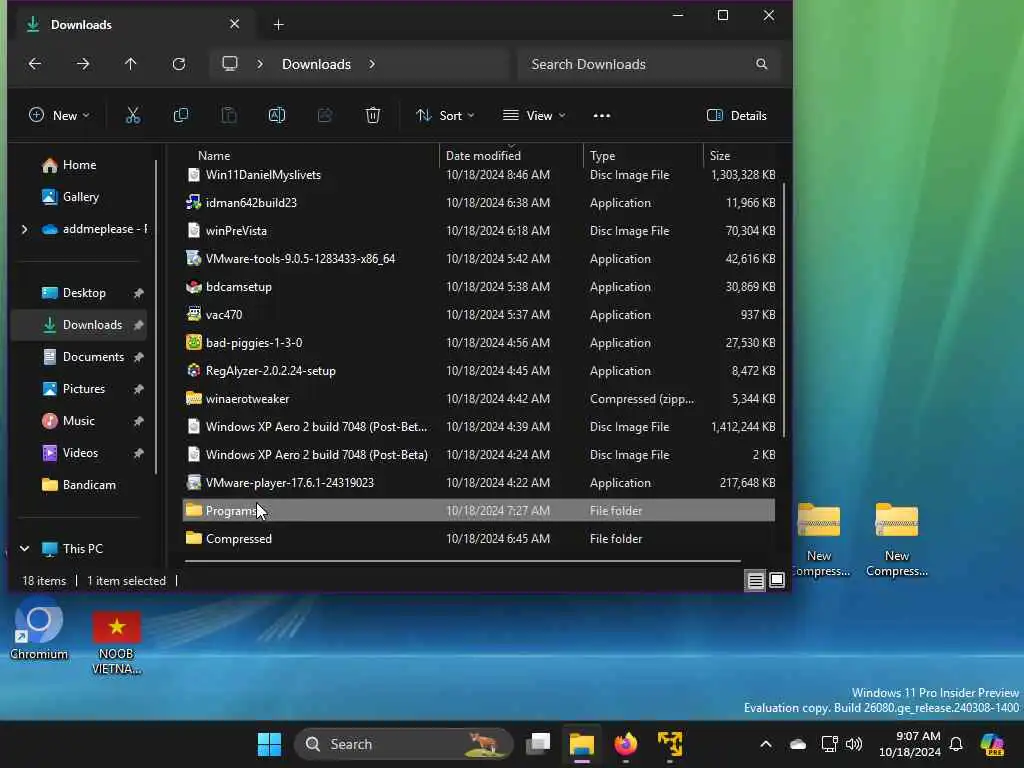
Task: Open the bad-piggies-1-3-0 icon
Action: pyautogui.click(x=193, y=342)
